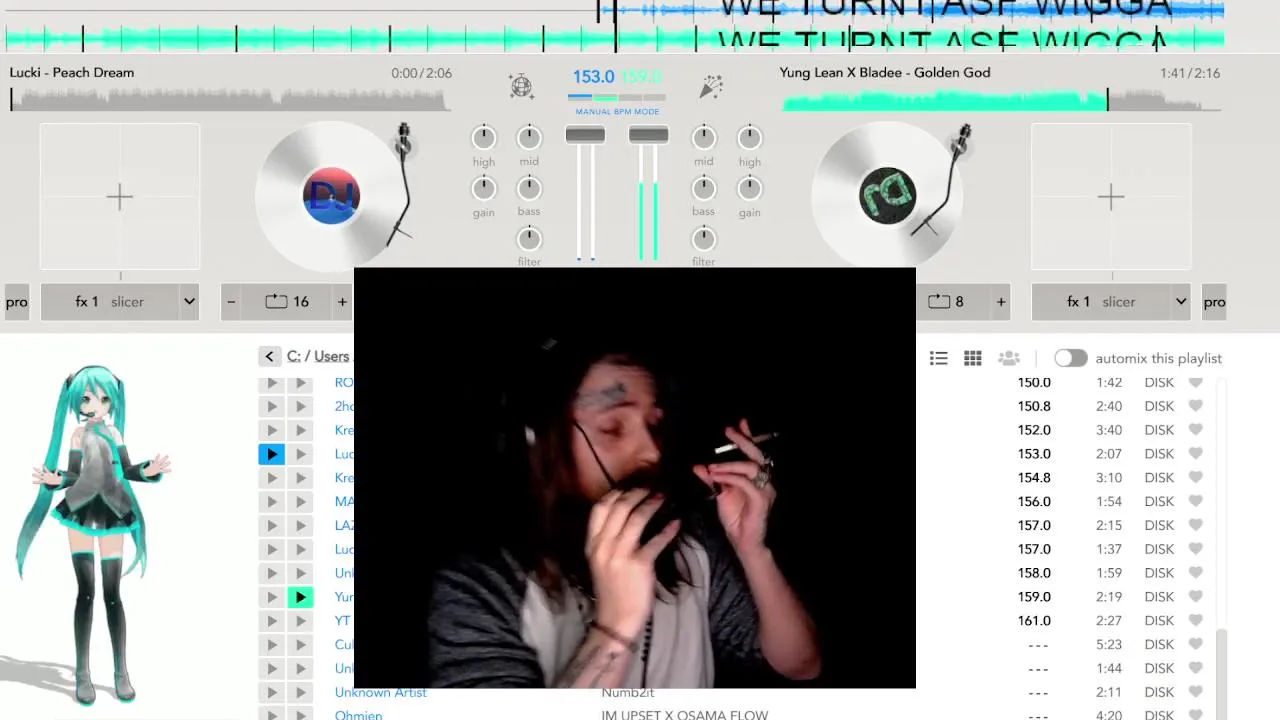This screenshot has height=720, width=1280.
Task: Click the party popper icon near BPM
Action: pyautogui.click(x=711, y=86)
